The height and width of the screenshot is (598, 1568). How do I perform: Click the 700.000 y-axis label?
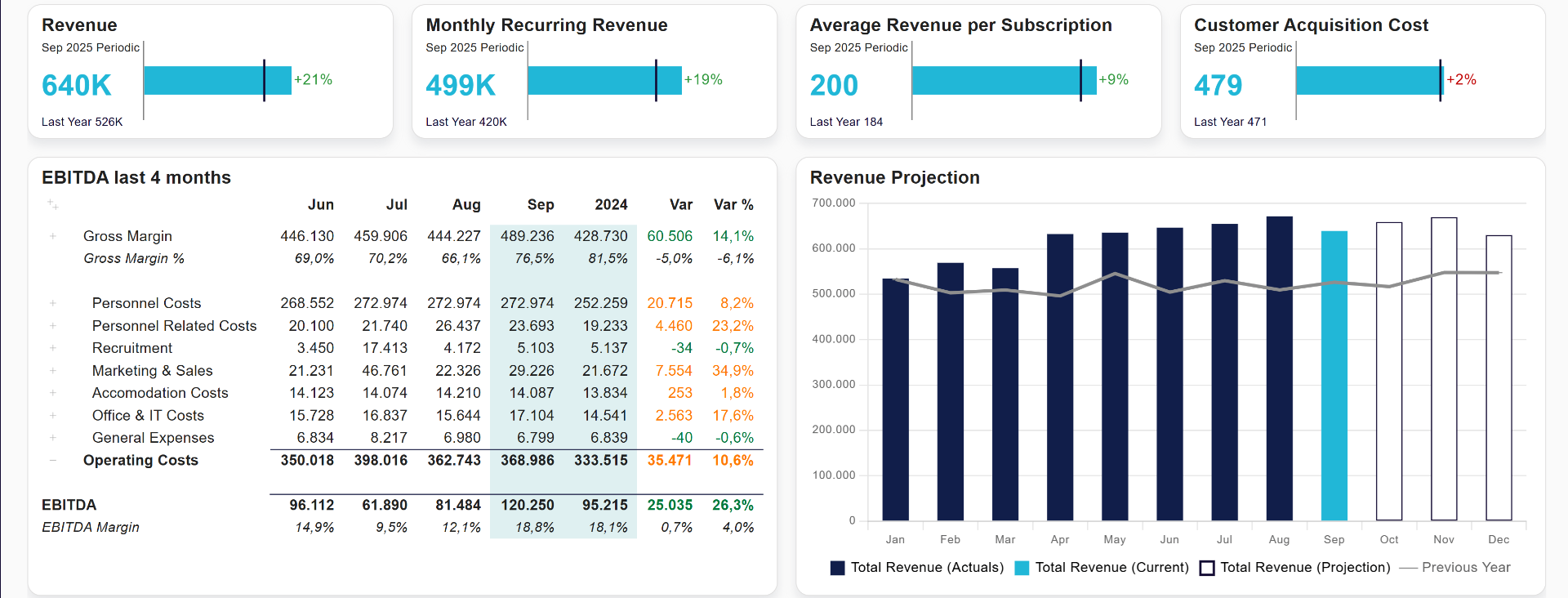click(834, 203)
